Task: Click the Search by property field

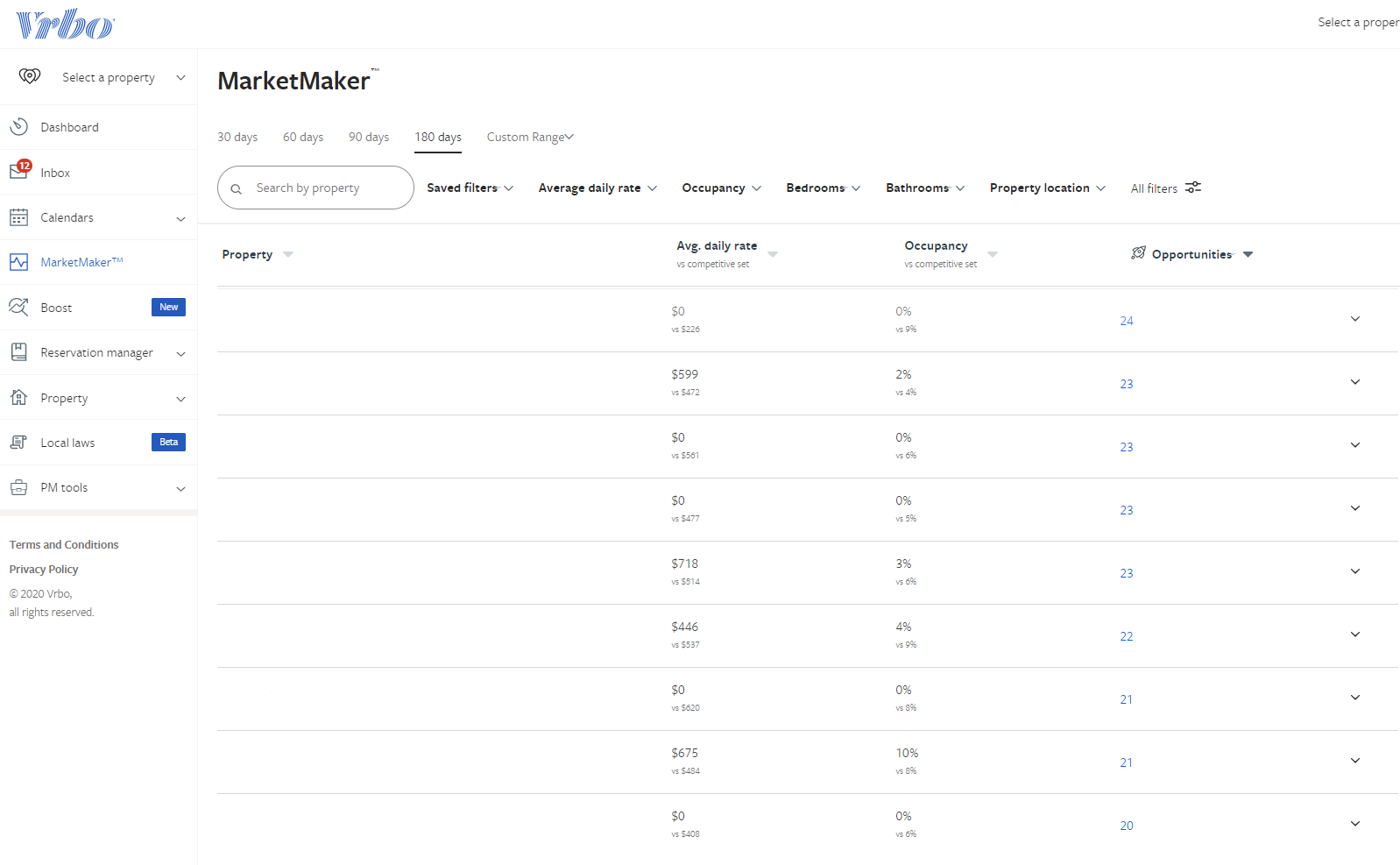Action: pos(315,188)
